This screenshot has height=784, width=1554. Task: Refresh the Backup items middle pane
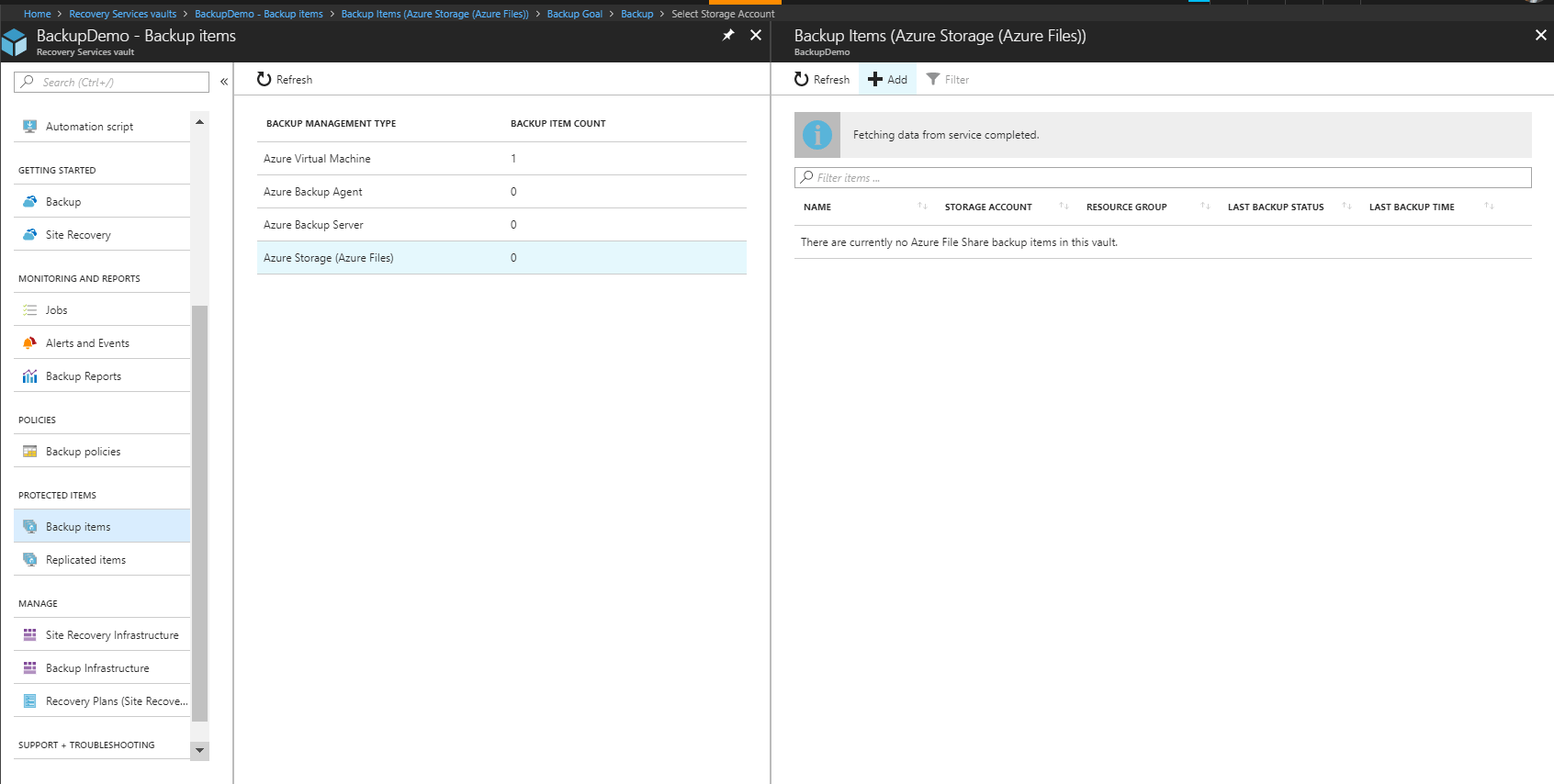click(285, 80)
